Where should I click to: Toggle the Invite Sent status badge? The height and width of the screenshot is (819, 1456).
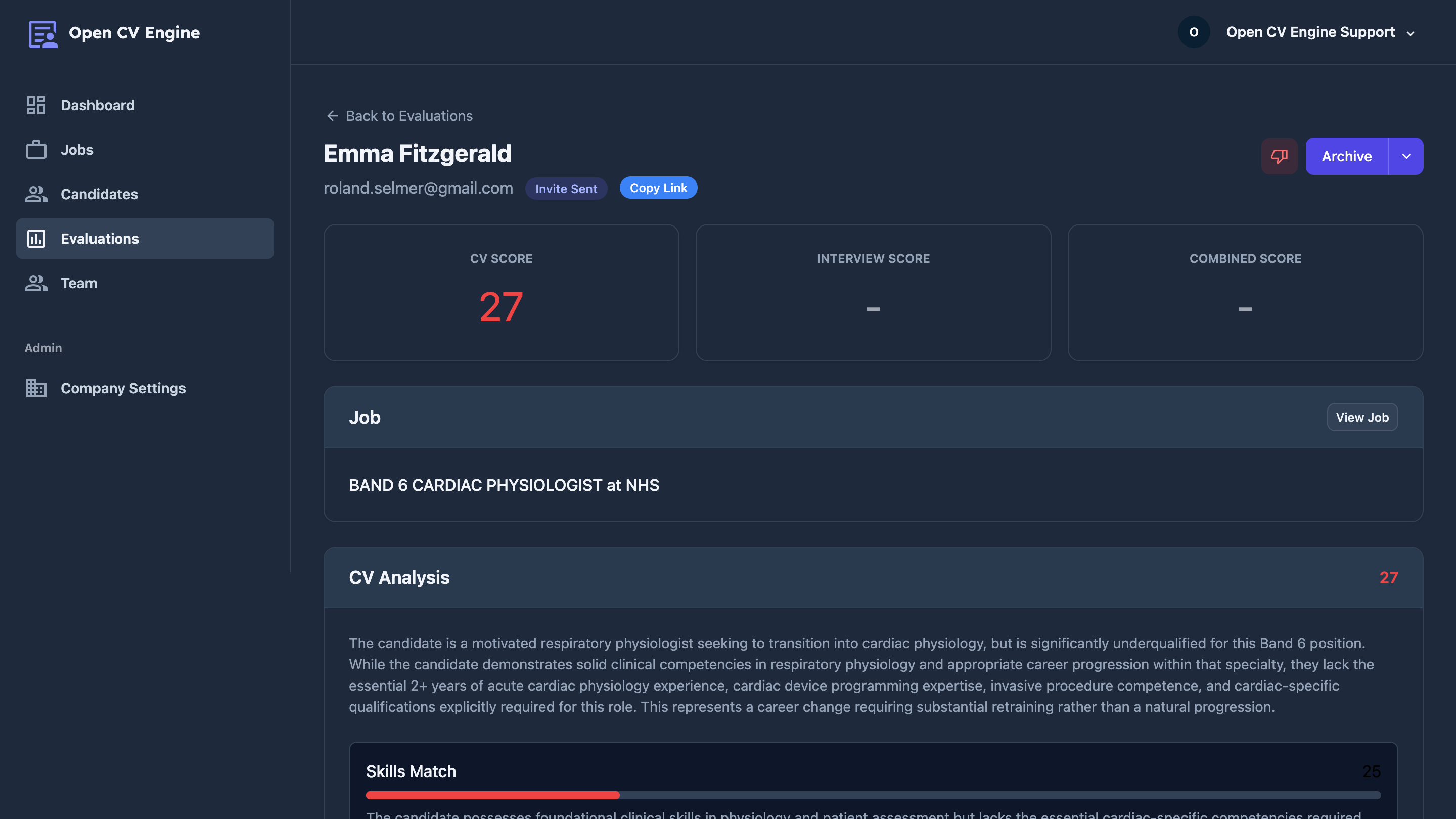click(566, 188)
